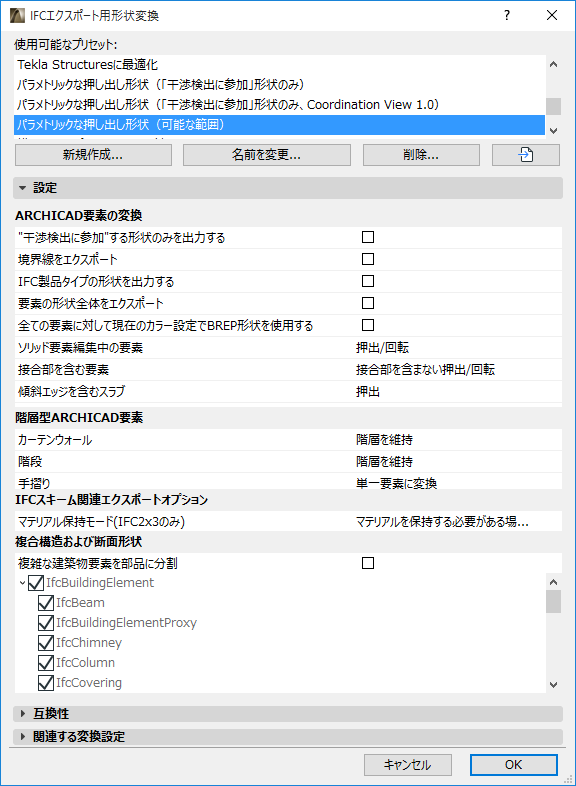Check 複雑な建築物要素を部品に分割 option
This screenshot has height=786, width=576.
[x=368, y=563]
